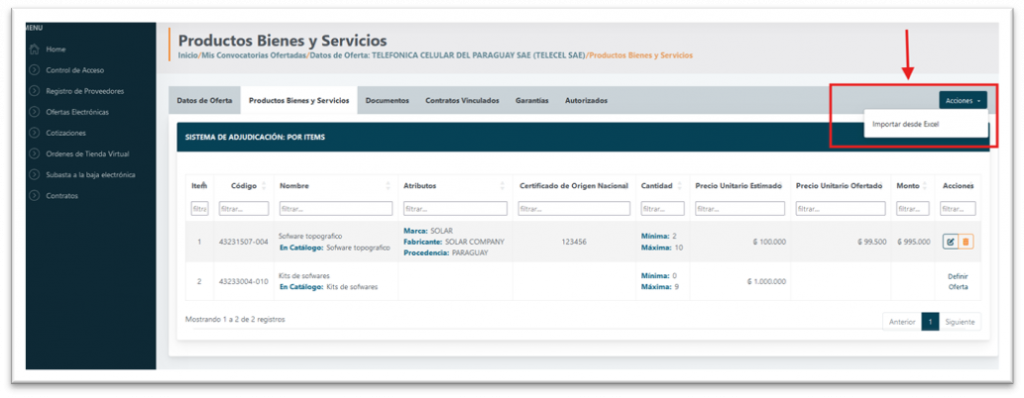The image size is (1024, 398).
Task: Click the edit icon for Sofware topografico
Action: (950, 242)
